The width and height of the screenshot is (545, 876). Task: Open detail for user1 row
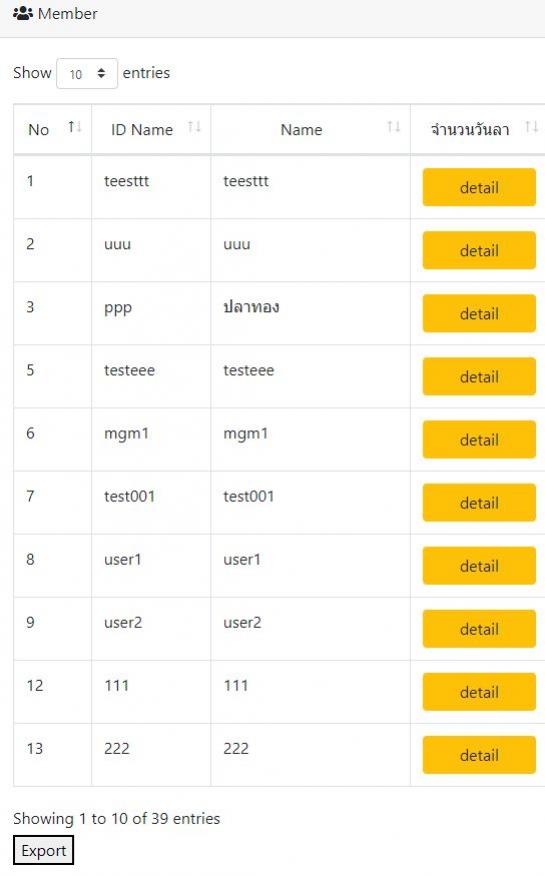(479, 566)
